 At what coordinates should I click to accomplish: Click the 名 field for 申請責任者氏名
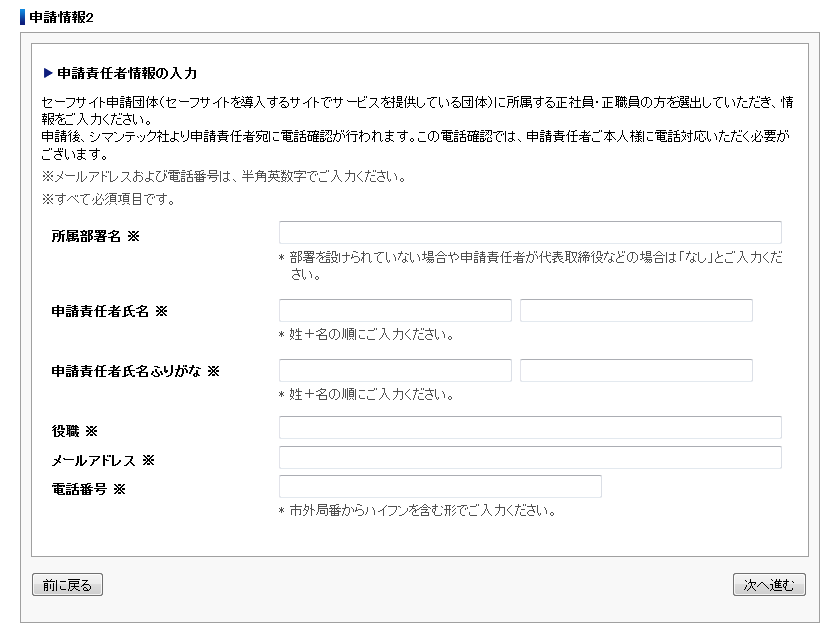pyautogui.click(x=636, y=310)
